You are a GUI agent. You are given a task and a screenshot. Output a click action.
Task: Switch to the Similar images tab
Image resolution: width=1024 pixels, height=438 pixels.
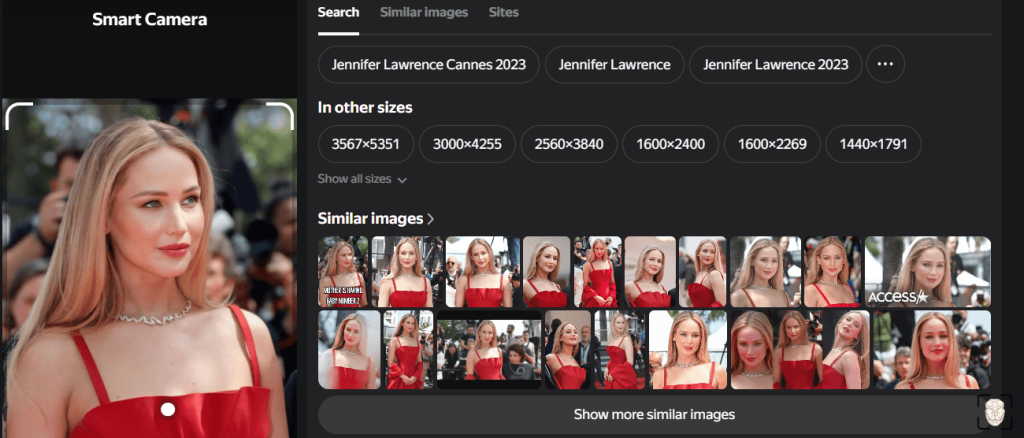(424, 12)
